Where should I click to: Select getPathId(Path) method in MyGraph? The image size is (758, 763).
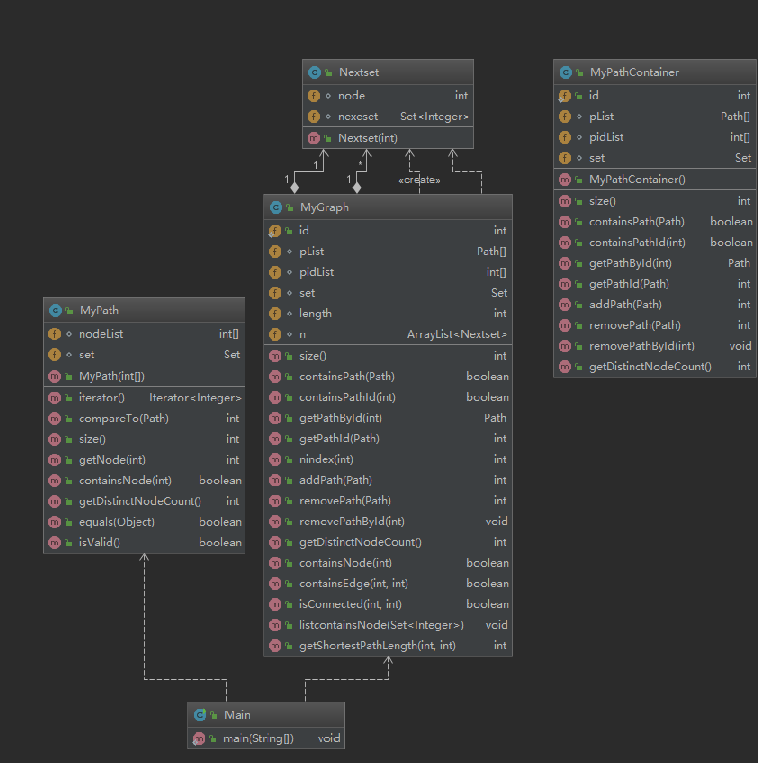coord(339,438)
